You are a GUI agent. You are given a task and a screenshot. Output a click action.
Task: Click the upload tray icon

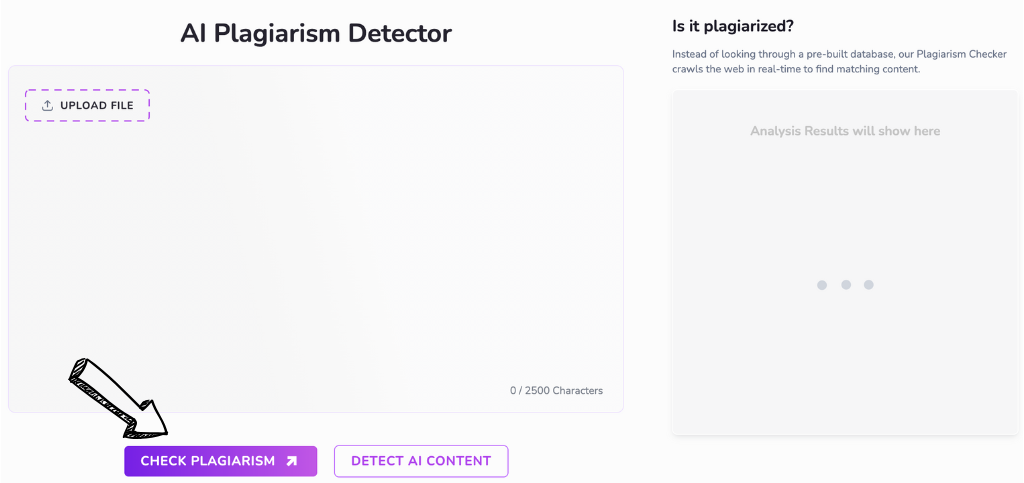pos(47,106)
